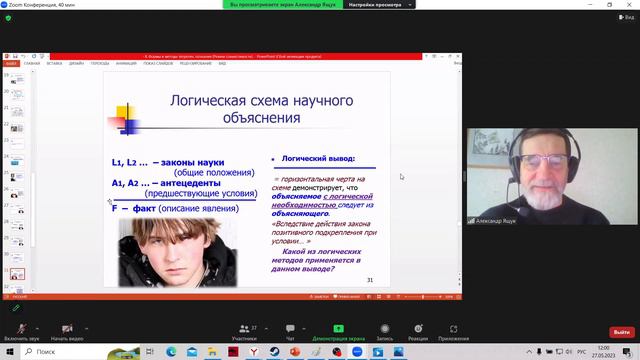
Task: Open PowerPoint ПЕРЕХОДЫ tab
Action: (100, 64)
